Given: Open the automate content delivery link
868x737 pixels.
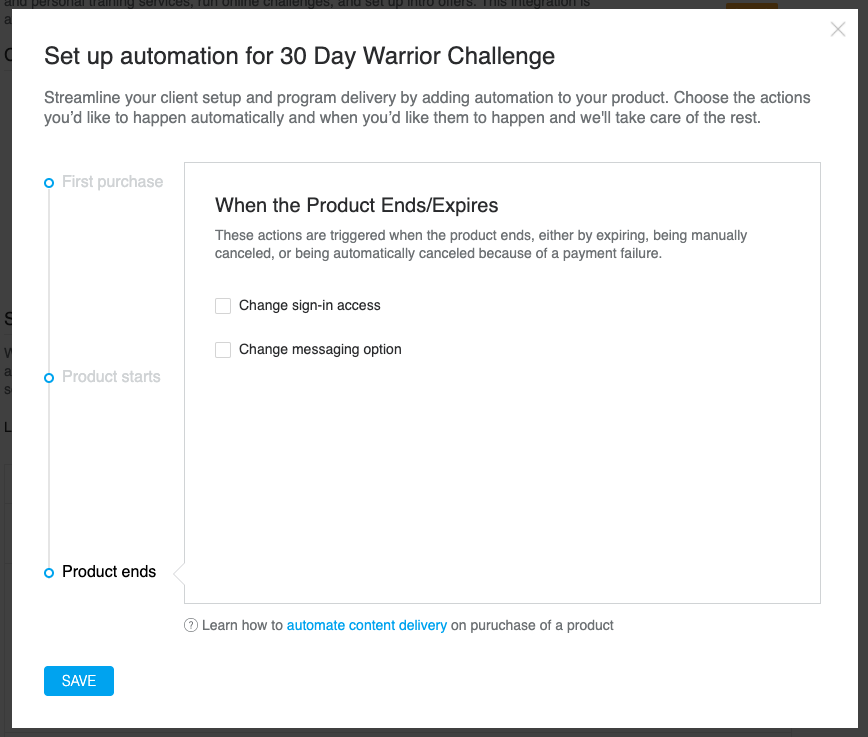Looking at the screenshot, I should [366, 625].
